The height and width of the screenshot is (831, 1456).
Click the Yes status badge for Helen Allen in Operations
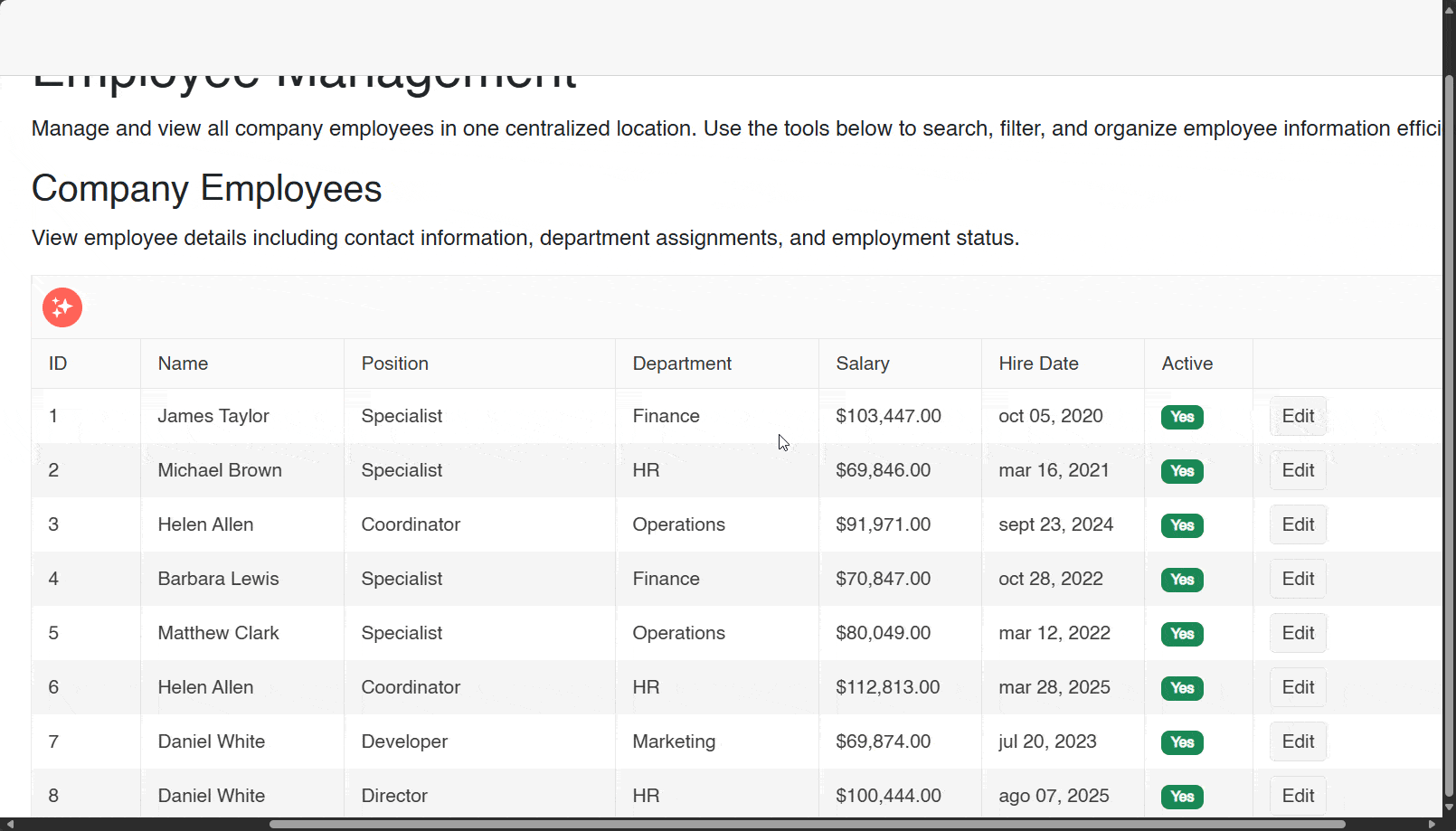pyautogui.click(x=1182, y=525)
